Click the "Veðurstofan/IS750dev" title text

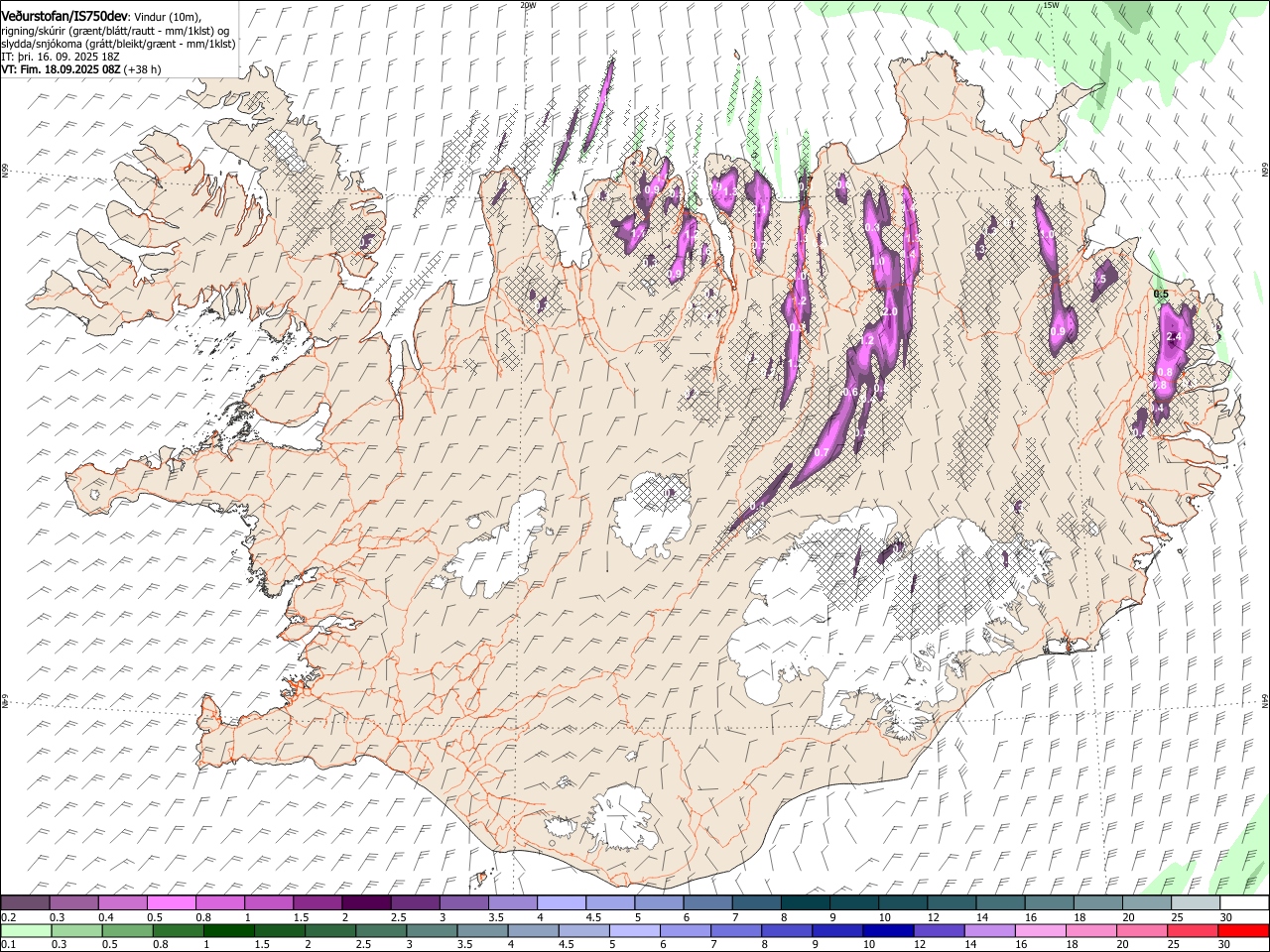pyautogui.click(x=64, y=17)
